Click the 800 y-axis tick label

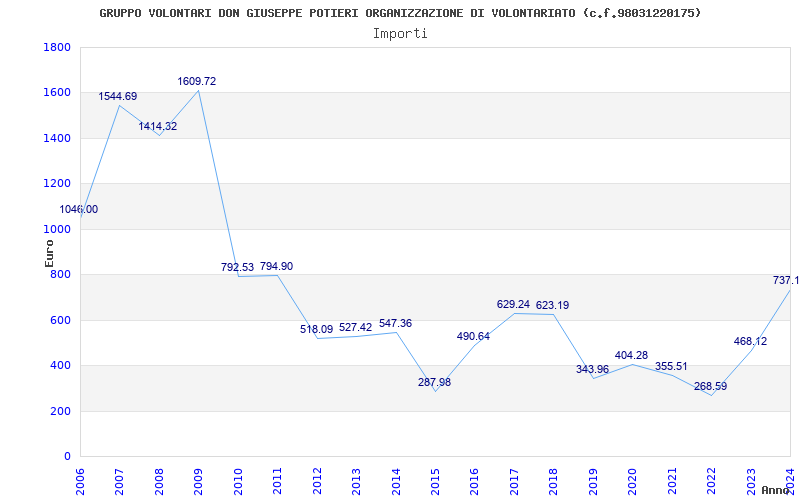point(60,274)
